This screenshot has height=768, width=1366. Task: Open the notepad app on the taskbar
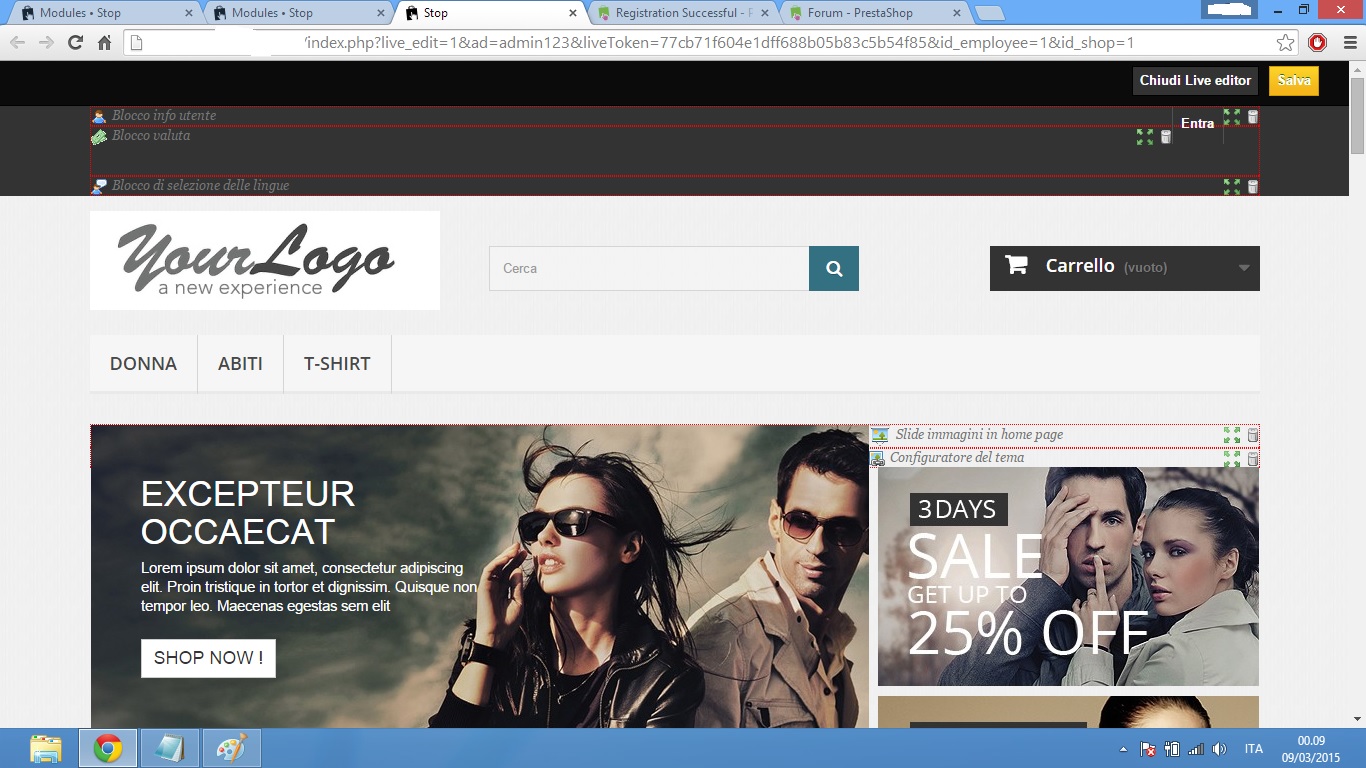pyautogui.click(x=170, y=748)
